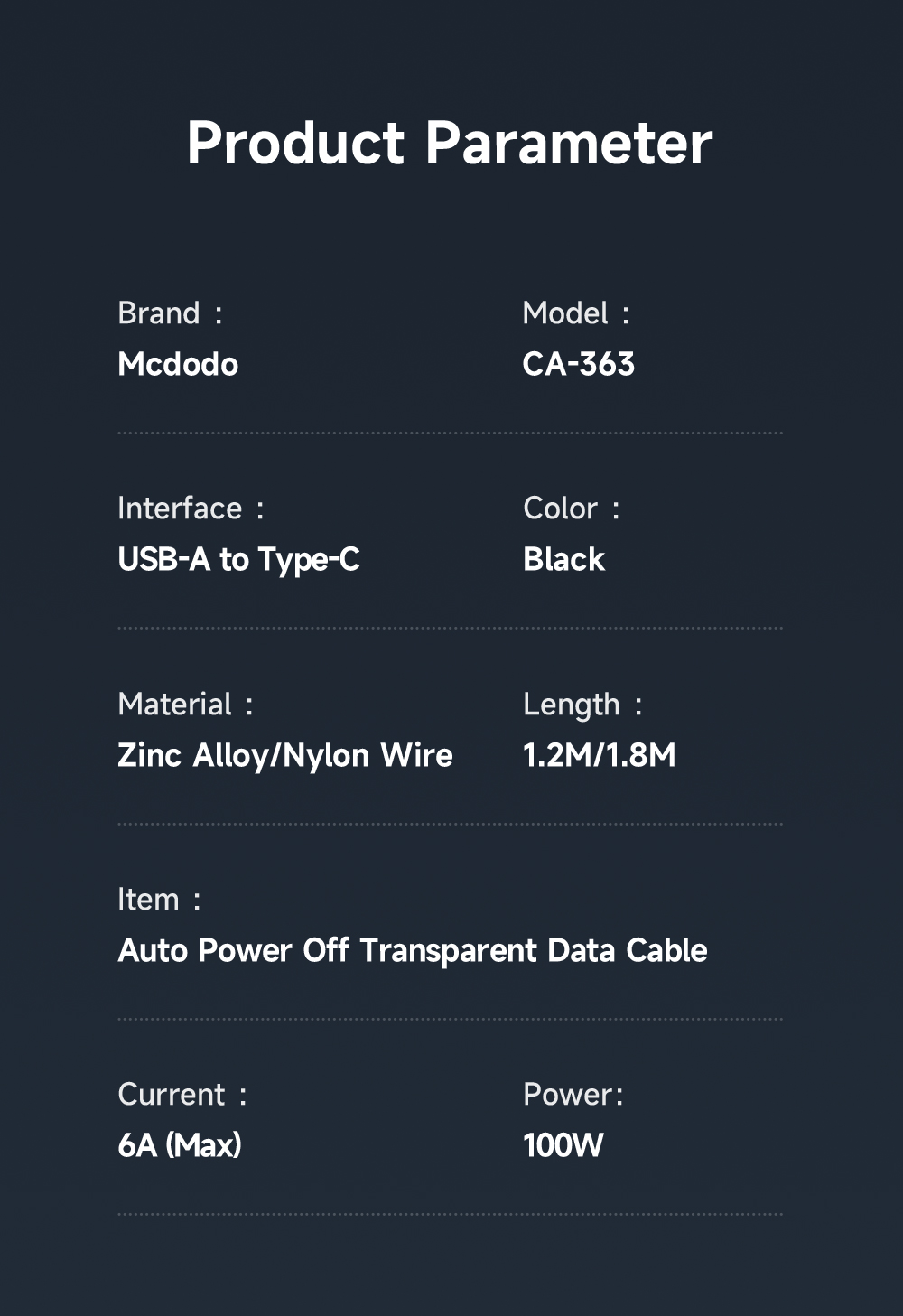This screenshot has width=903, height=1316.
Task: Select the CA-363 model number
Action: [x=578, y=365]
